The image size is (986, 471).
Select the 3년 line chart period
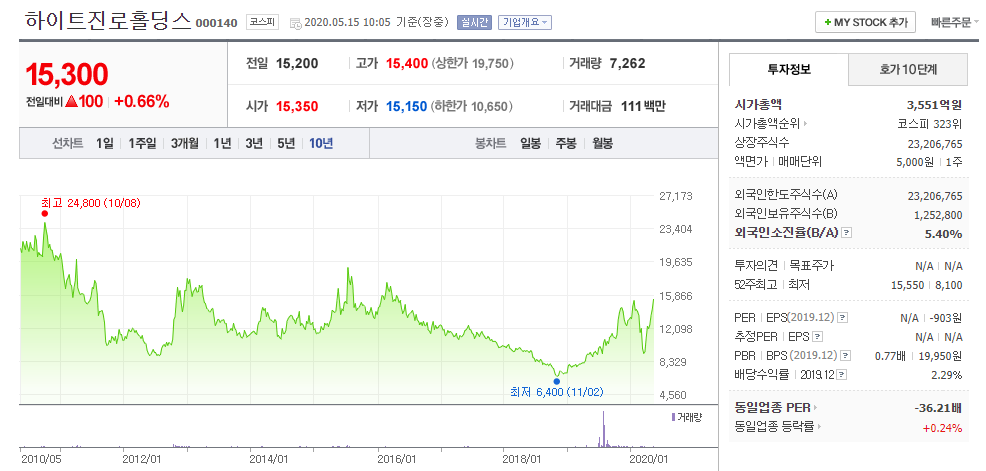click(254, 143)
